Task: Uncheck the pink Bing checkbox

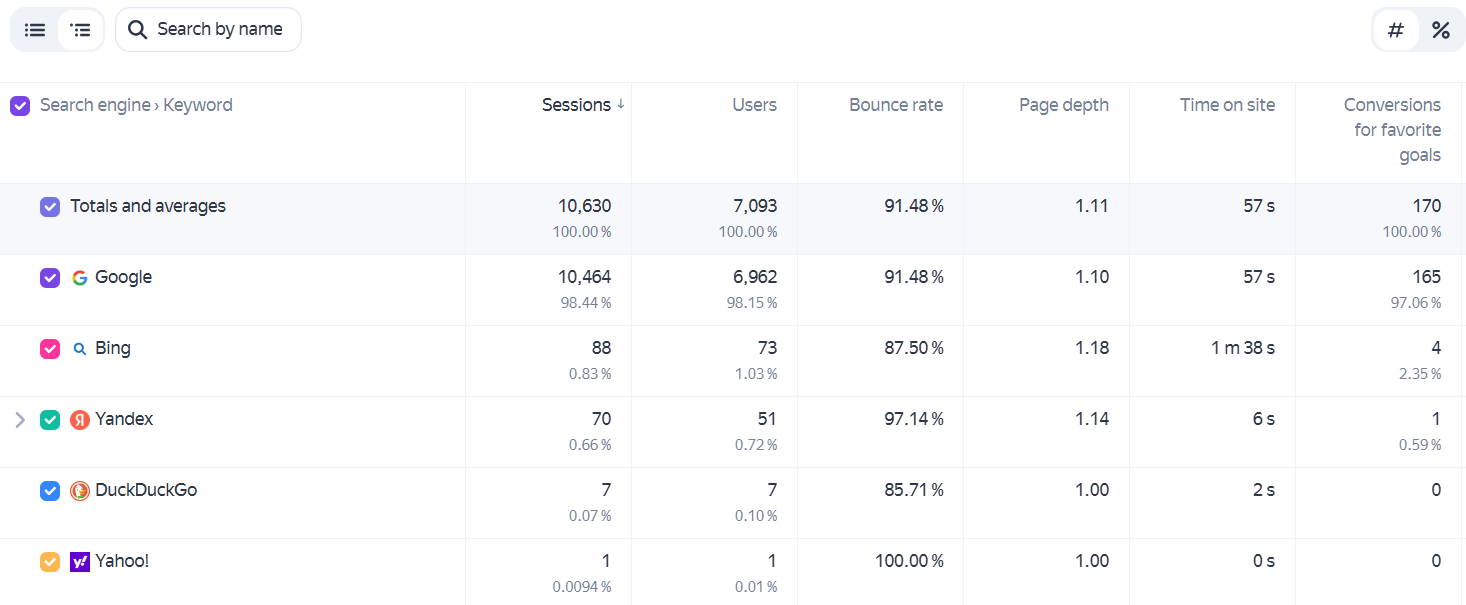Action: click(x=50, y=349)
